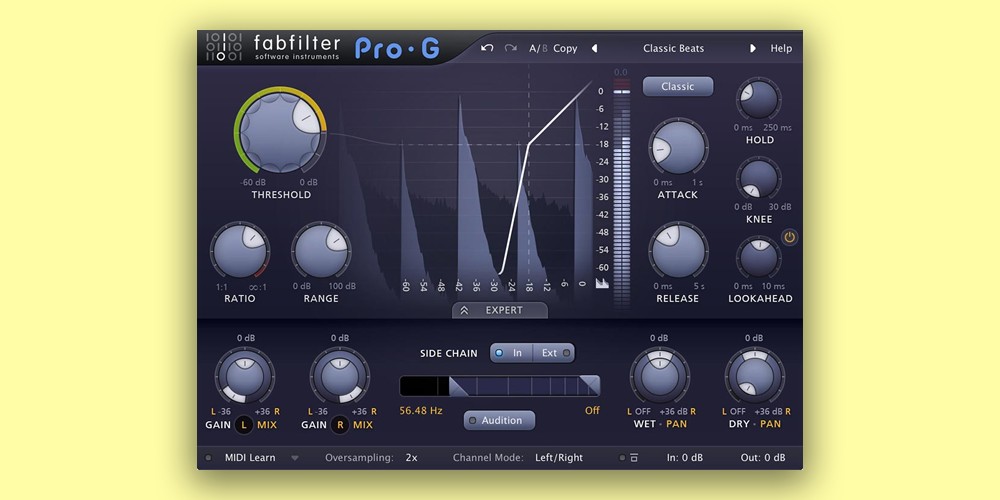The width and height of the screenshot is (1000, 500).
Task: Go to previous preset with left arrow
Action: [x=594, y=48]
